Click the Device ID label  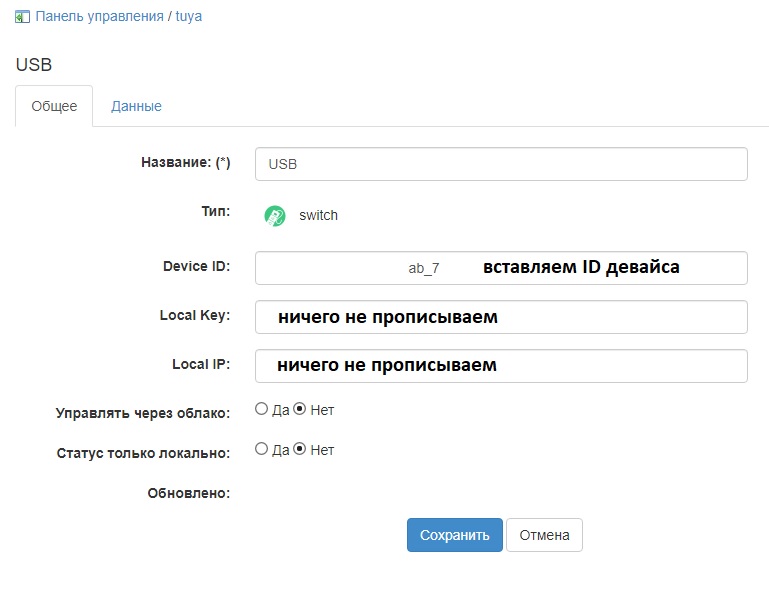(x=196, y=266)
